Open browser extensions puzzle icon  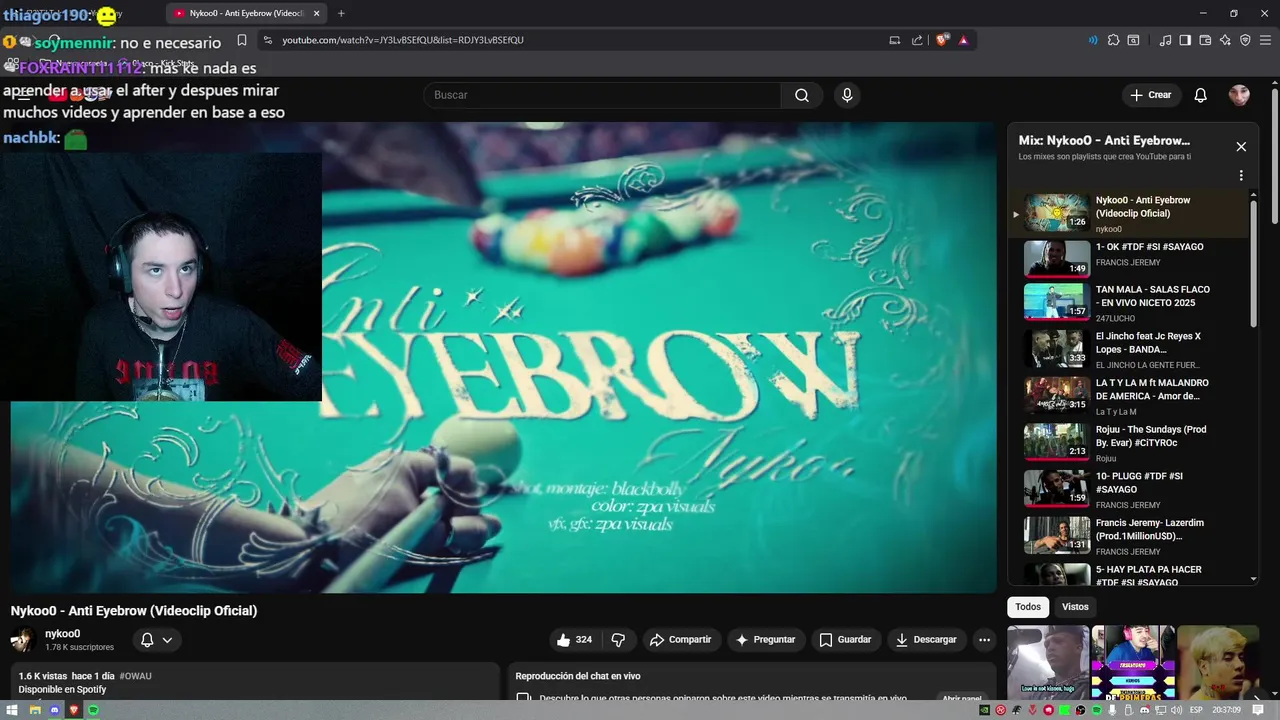1113,40
